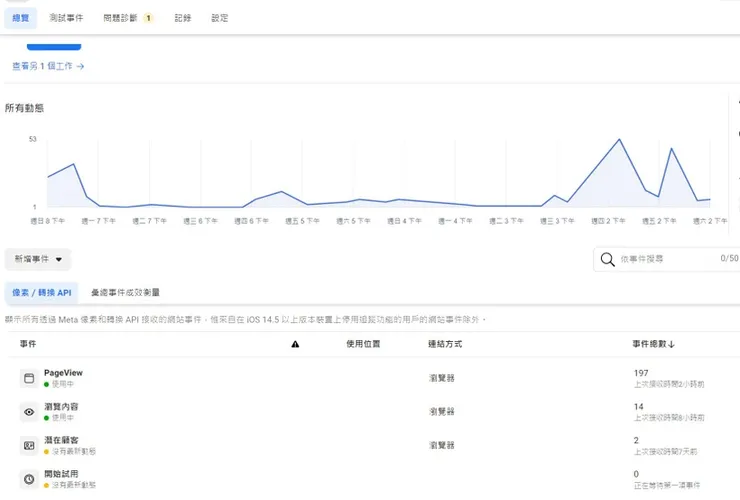Open the 瀏覽內容 event row
This screenshot has width=740, height=500.
click(x=373, y=412)
